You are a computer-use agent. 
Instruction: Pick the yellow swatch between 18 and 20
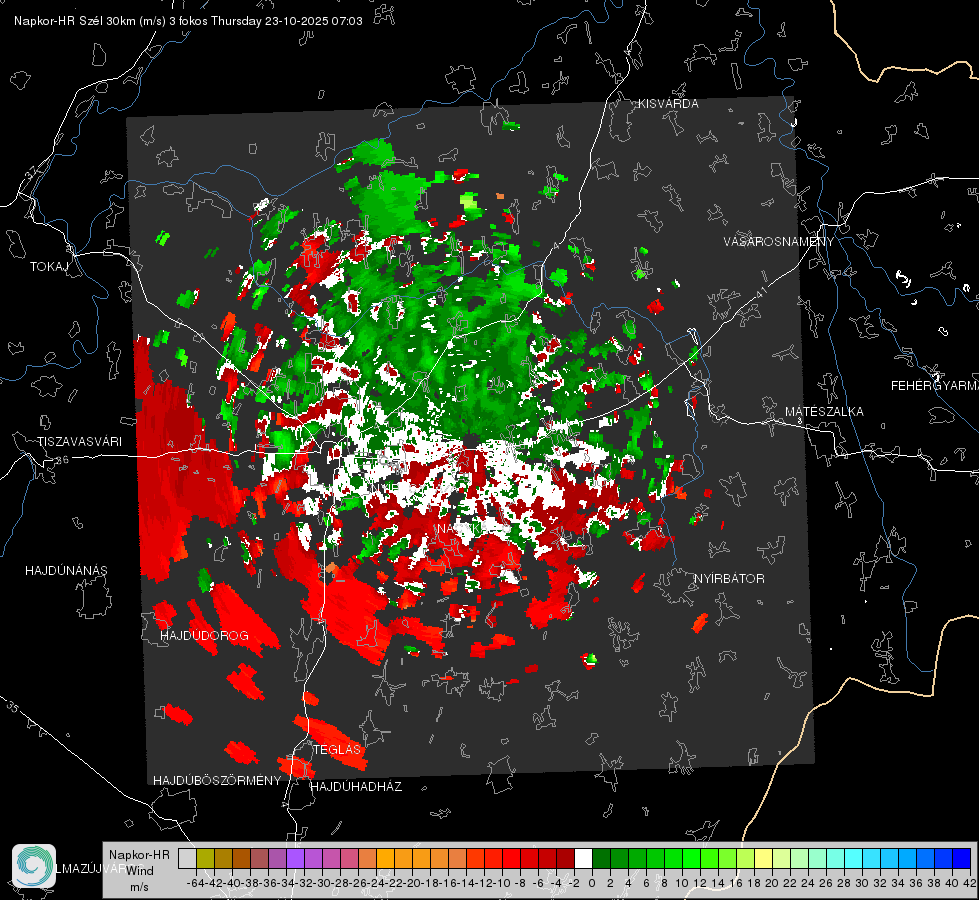click(x=764, y=858)
